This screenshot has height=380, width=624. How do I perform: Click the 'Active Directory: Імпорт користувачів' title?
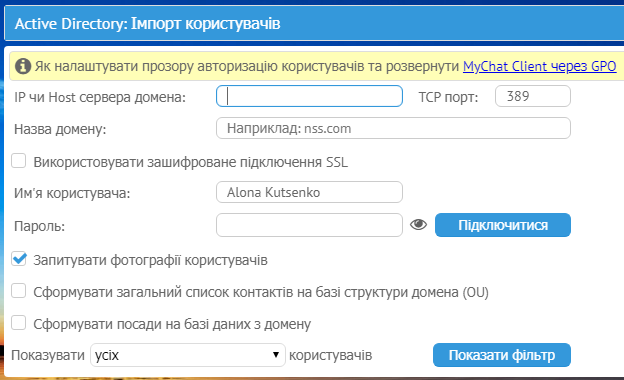(x=148, y=24)
